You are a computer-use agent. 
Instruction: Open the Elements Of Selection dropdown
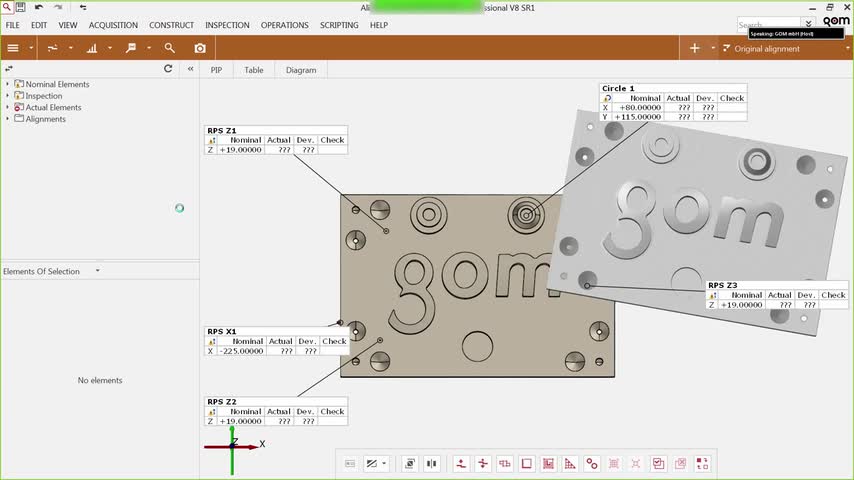tap(97, 270)
